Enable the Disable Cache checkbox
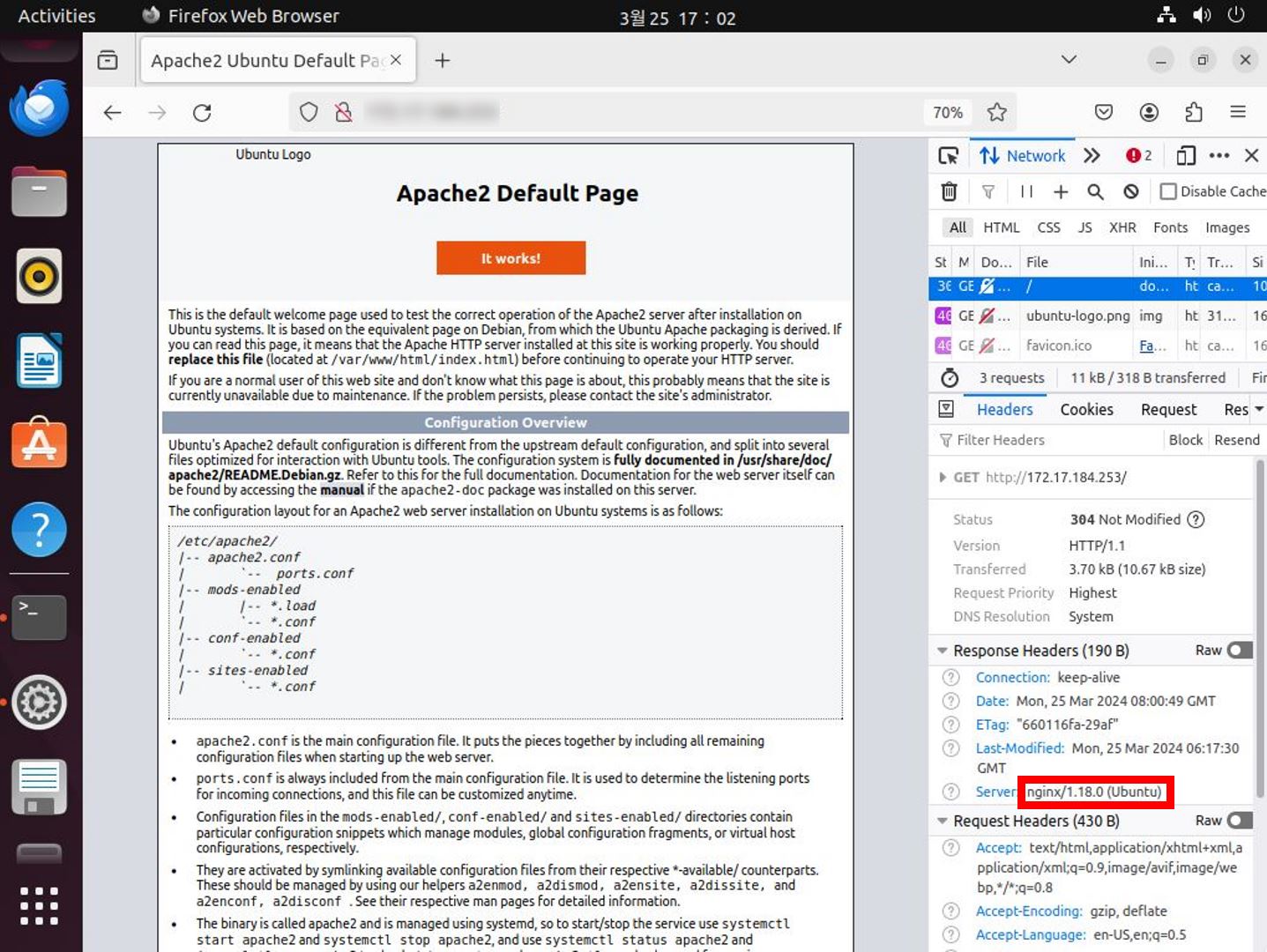 click(1168, 191)
